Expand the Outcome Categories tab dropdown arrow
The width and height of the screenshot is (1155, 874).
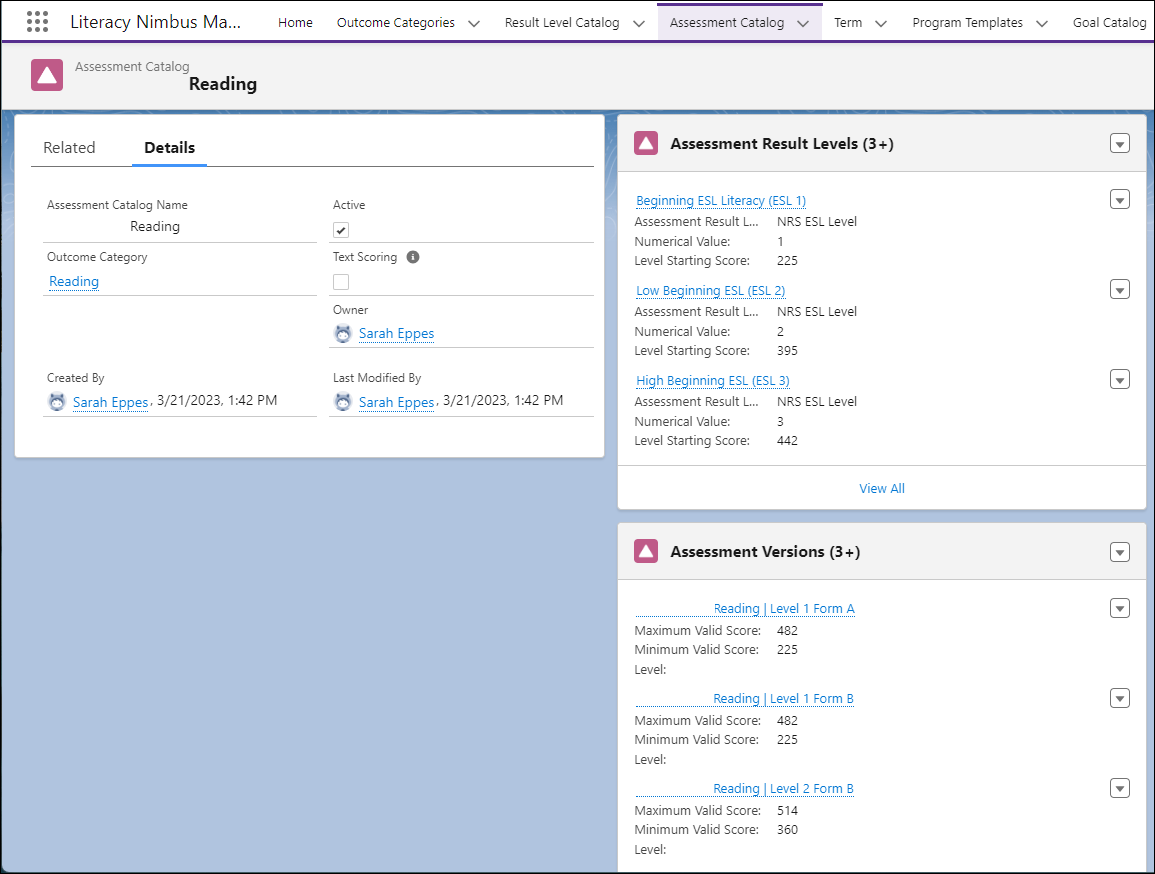[474, 23]
